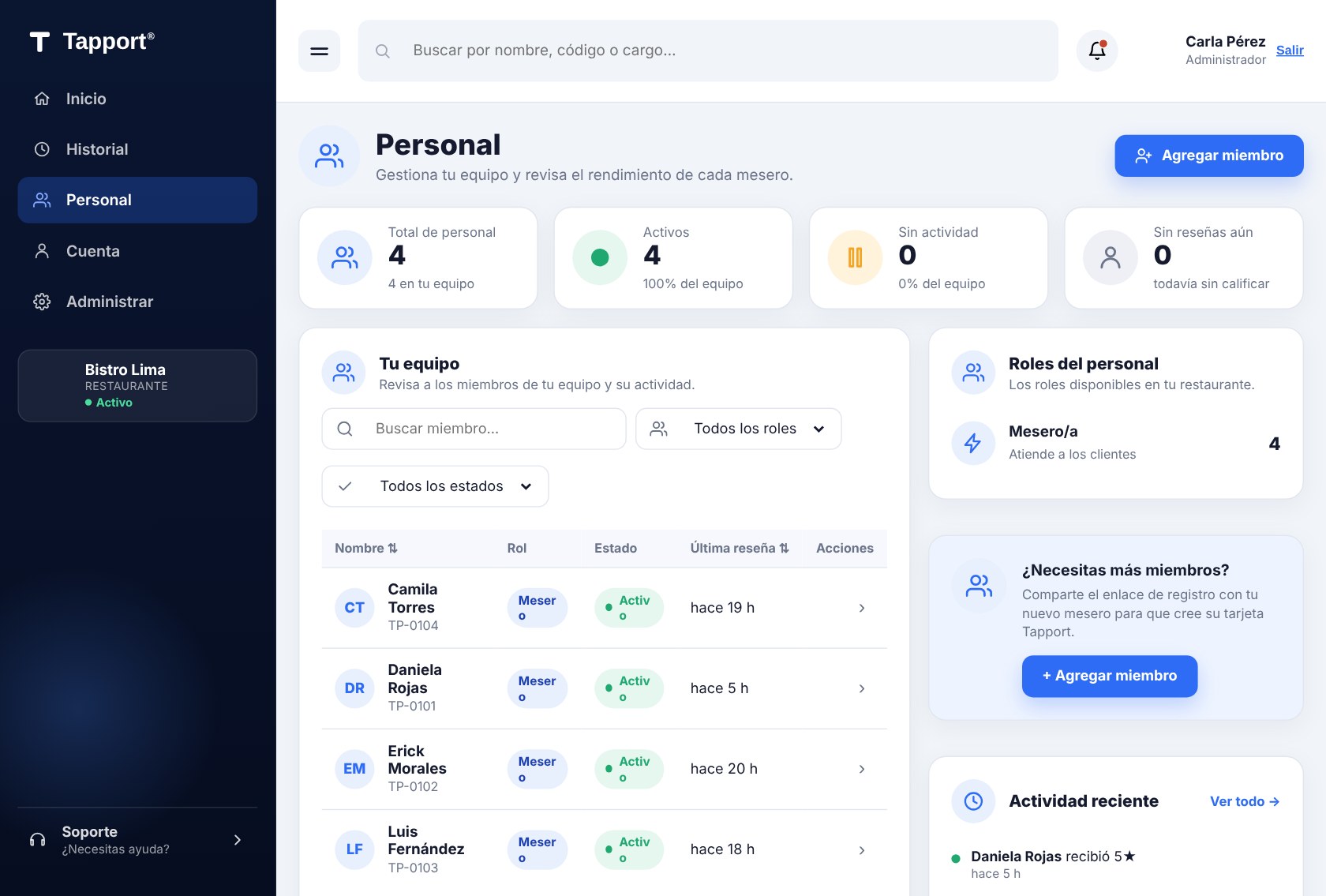Go to Inicio in sidebar
Image resolution: width=1326 pixels, height=896 pixels.
(x=137, y=99)
